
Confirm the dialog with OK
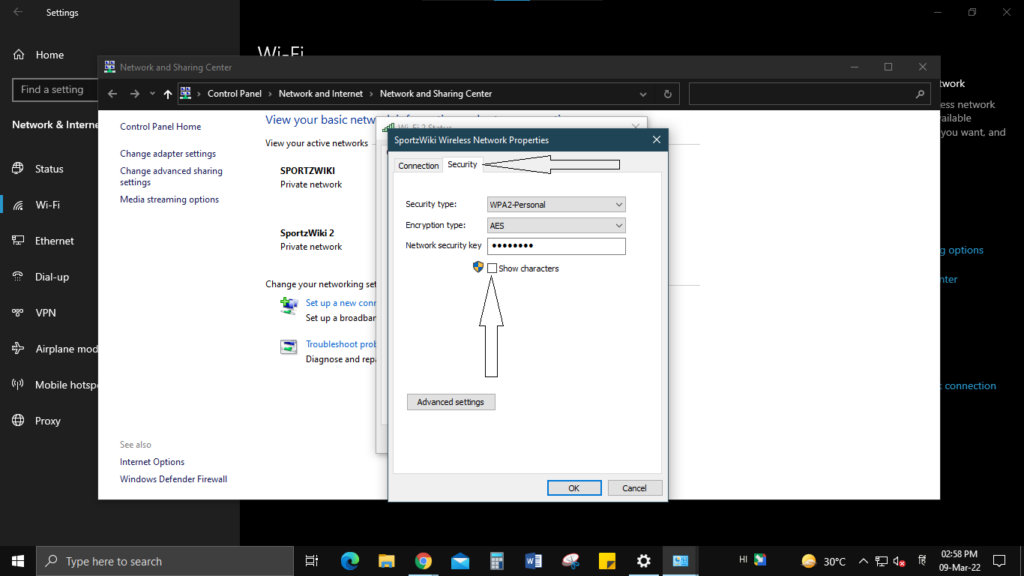coord(574,488)
